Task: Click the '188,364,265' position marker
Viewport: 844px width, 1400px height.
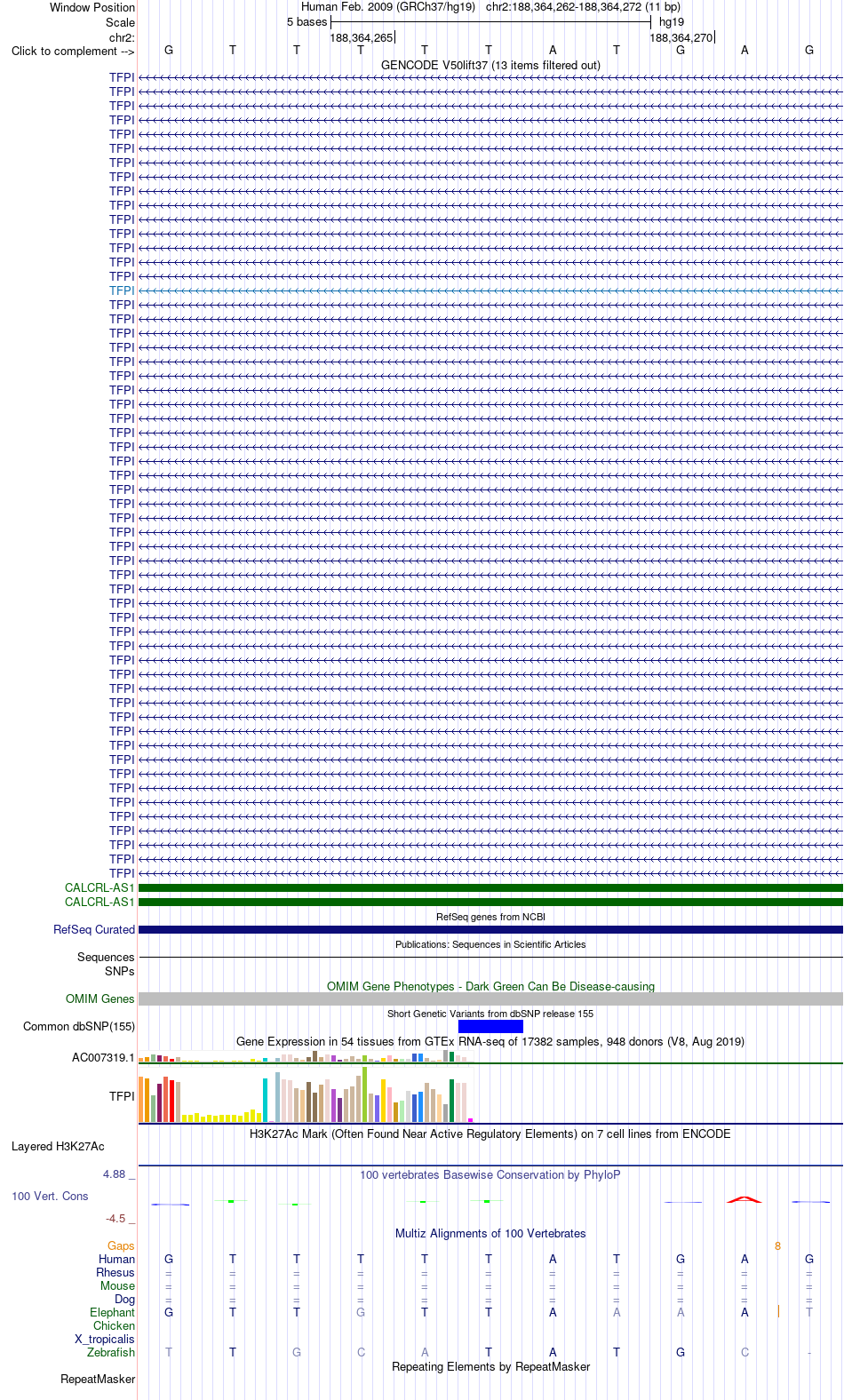Action: (x=361, y=37)
